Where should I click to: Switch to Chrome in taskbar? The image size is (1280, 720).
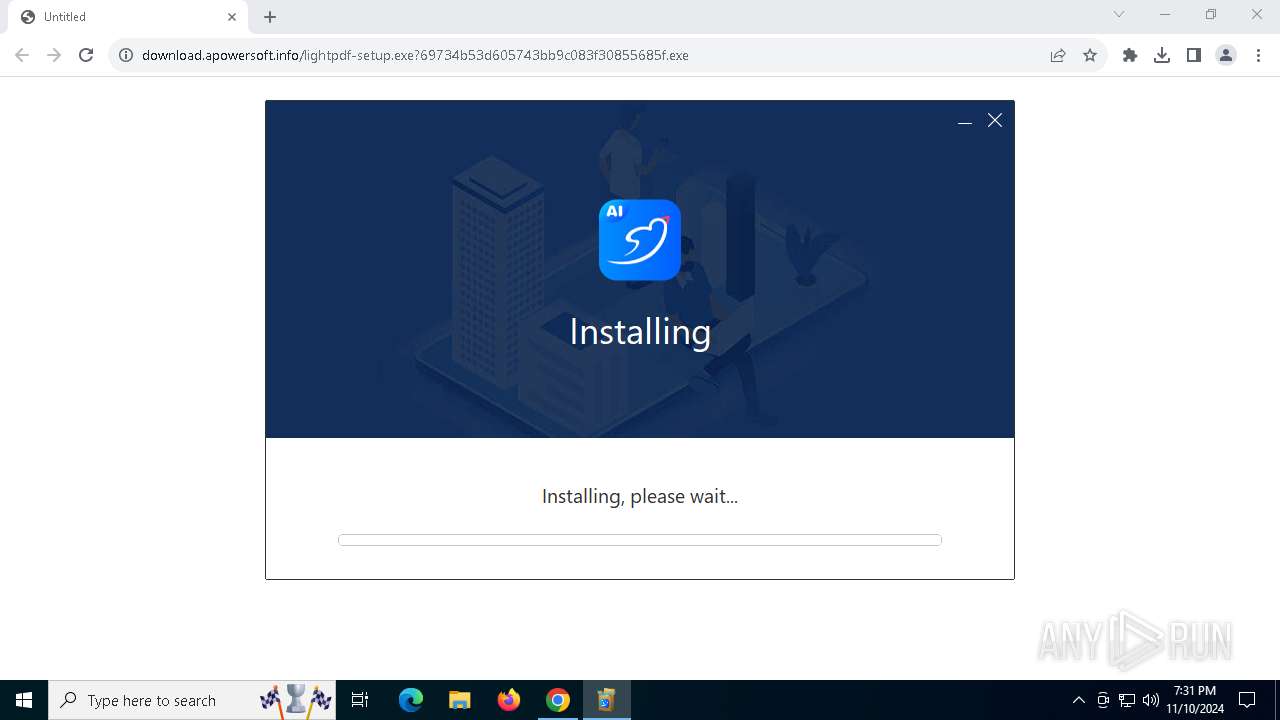coord(557,700)
